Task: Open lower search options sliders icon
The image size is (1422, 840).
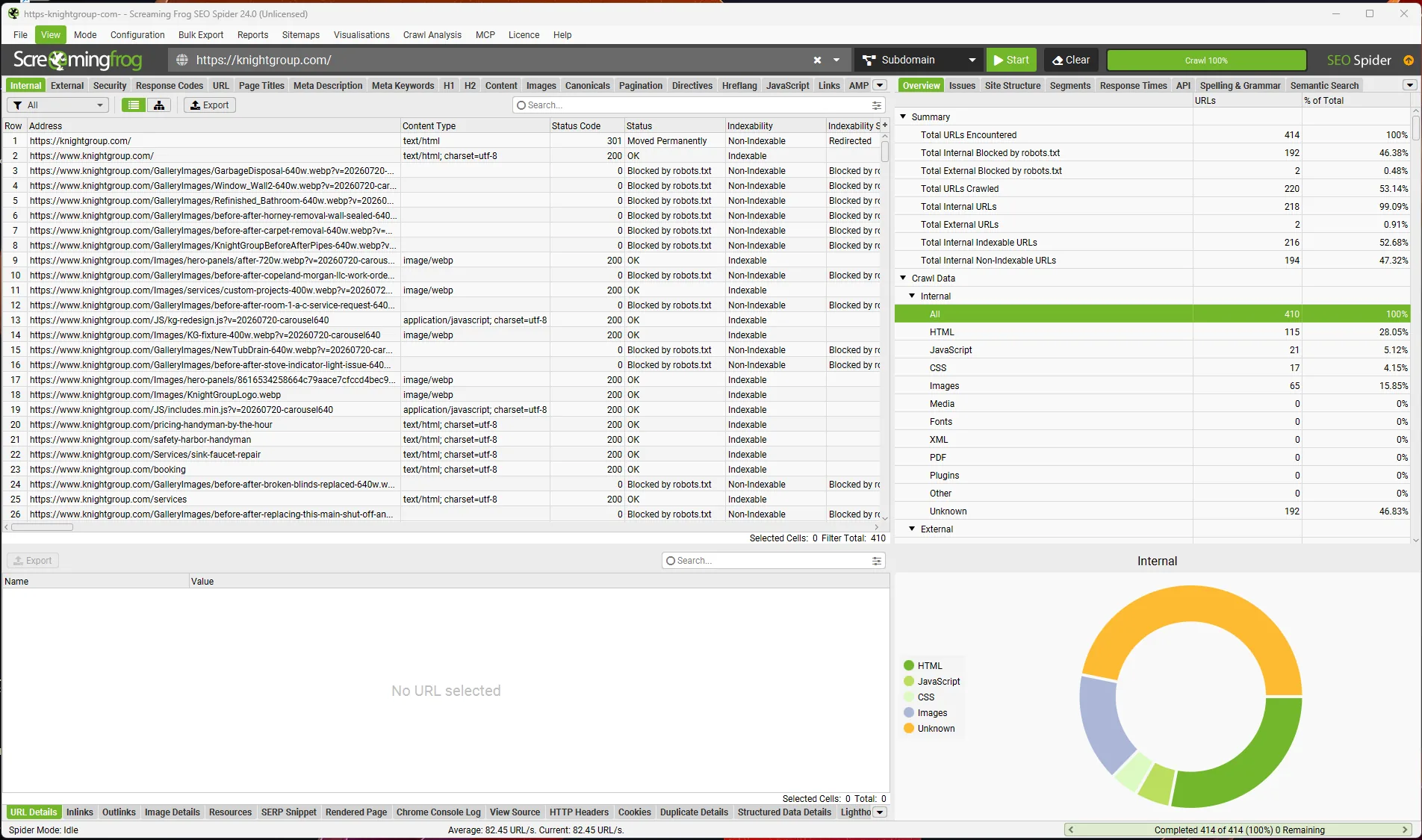Action: click(x=877, y=561)
